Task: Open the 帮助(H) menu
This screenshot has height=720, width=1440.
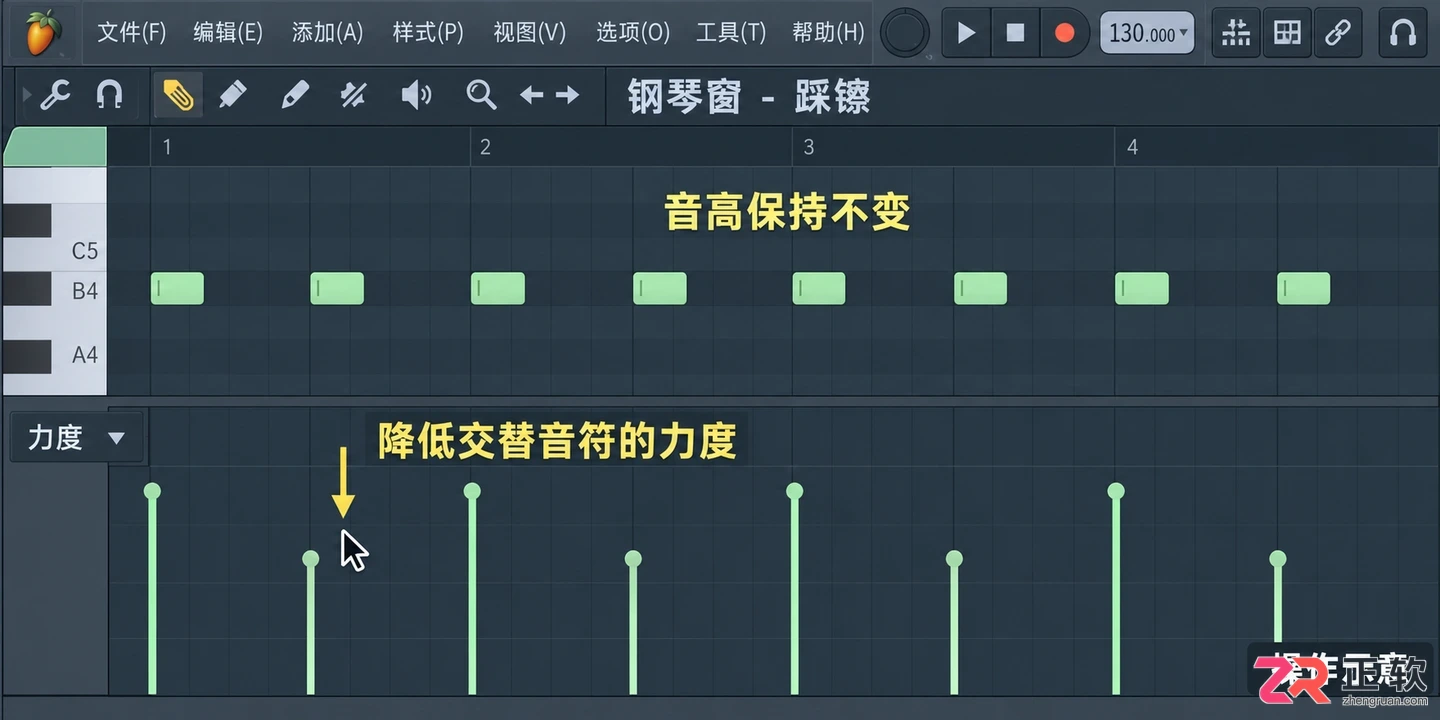Action: tap(828, 33)
